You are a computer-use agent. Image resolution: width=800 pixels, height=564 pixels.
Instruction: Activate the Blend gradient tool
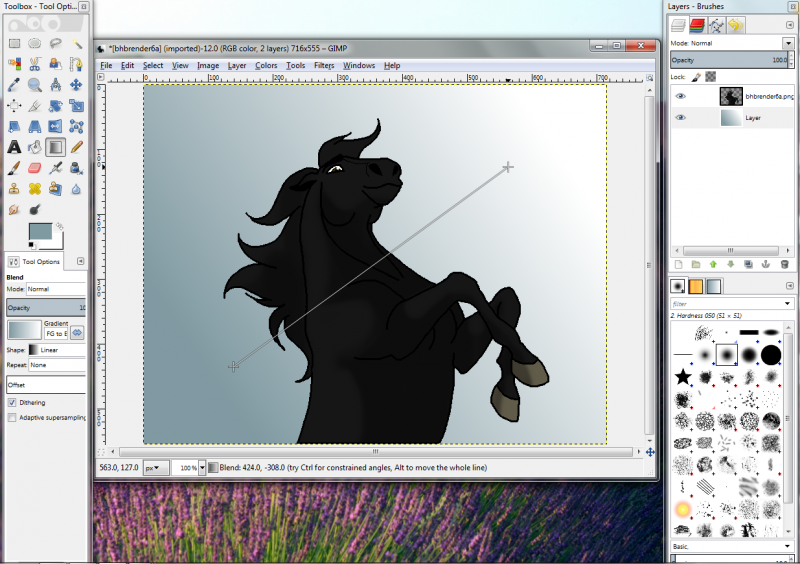tap(56, 147)
